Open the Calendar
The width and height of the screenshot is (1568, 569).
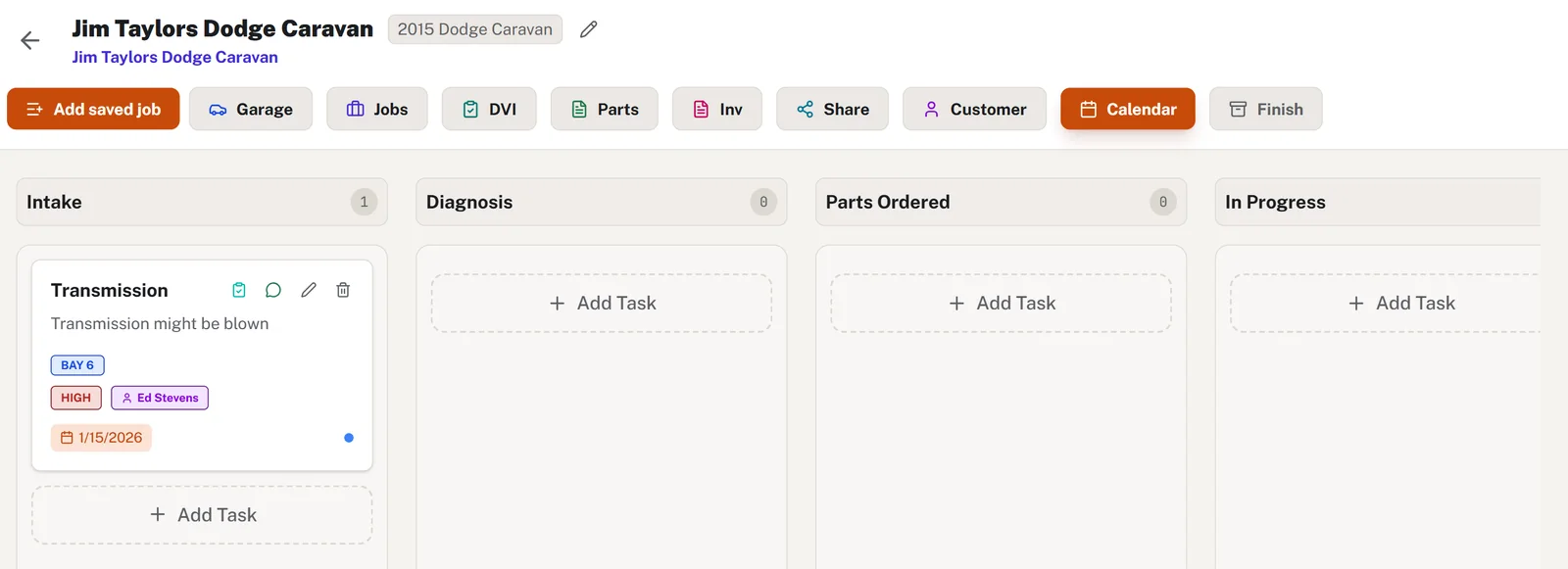pos(1128,109)
